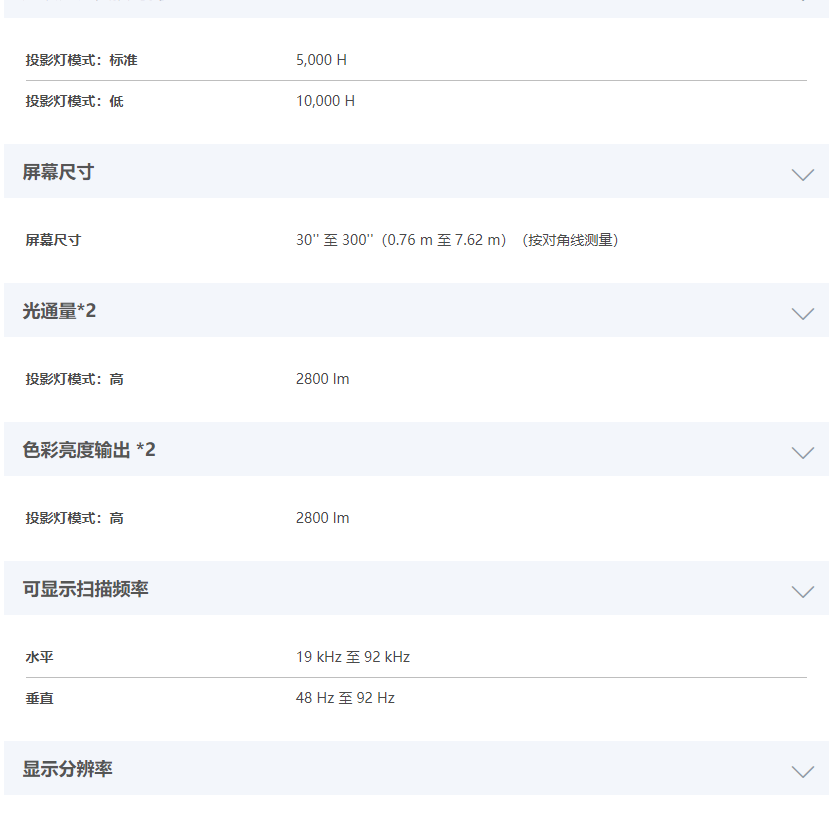834x826 pixels.
Task: Click the 显示分辨率 heading text
Action: pos(68,769)
